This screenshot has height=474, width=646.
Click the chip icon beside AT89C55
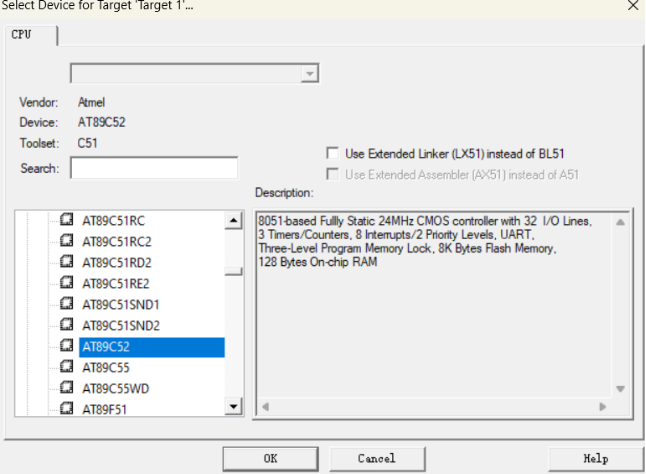coord(67,367)
